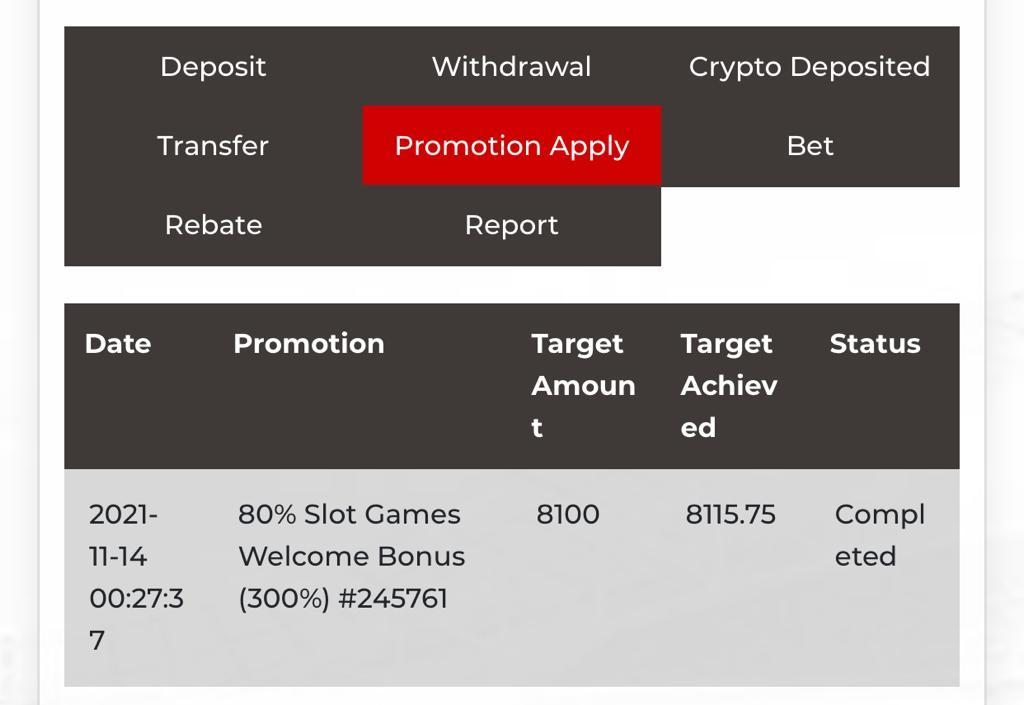Select the 8100 target amount value
This screenshot has width=1024, height=705.
[567, 515]
